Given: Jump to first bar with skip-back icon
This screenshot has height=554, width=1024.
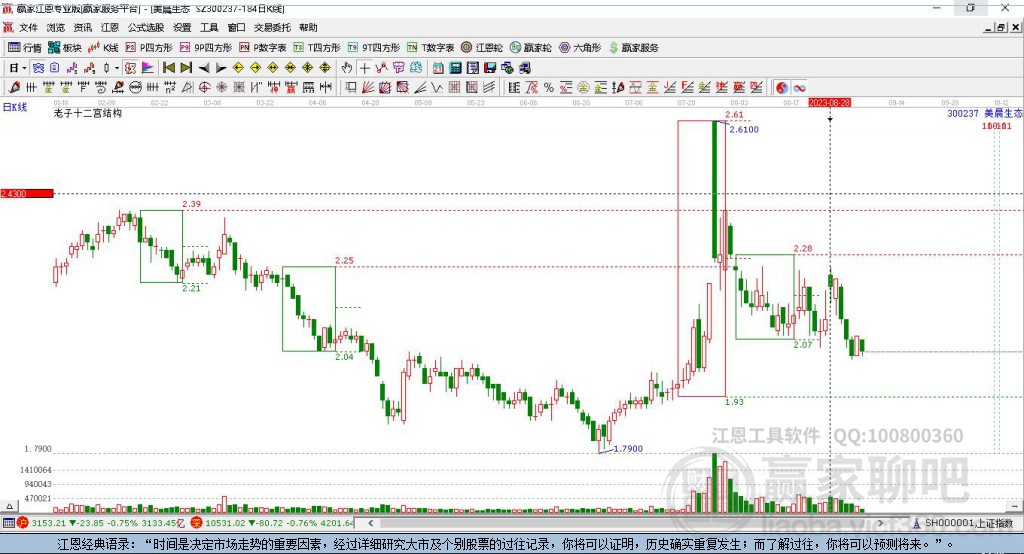Looking at the screenshot, I should tap(168, 68).
